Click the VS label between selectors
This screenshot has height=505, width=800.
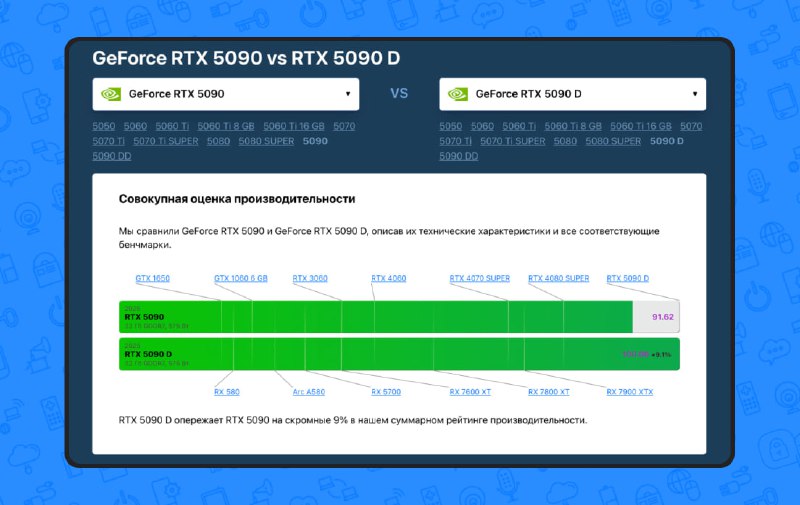pyautogui.click(x=399, y=93)
